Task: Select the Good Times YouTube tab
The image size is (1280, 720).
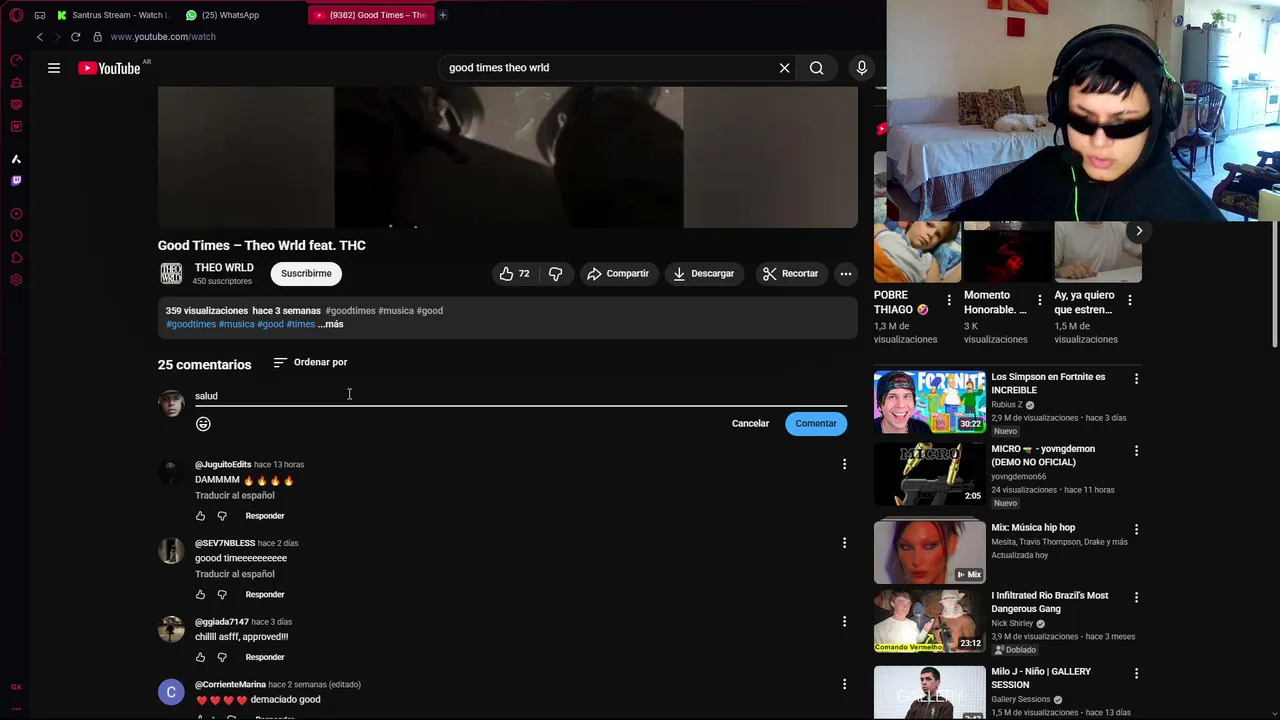Action: tap(371, 15)
